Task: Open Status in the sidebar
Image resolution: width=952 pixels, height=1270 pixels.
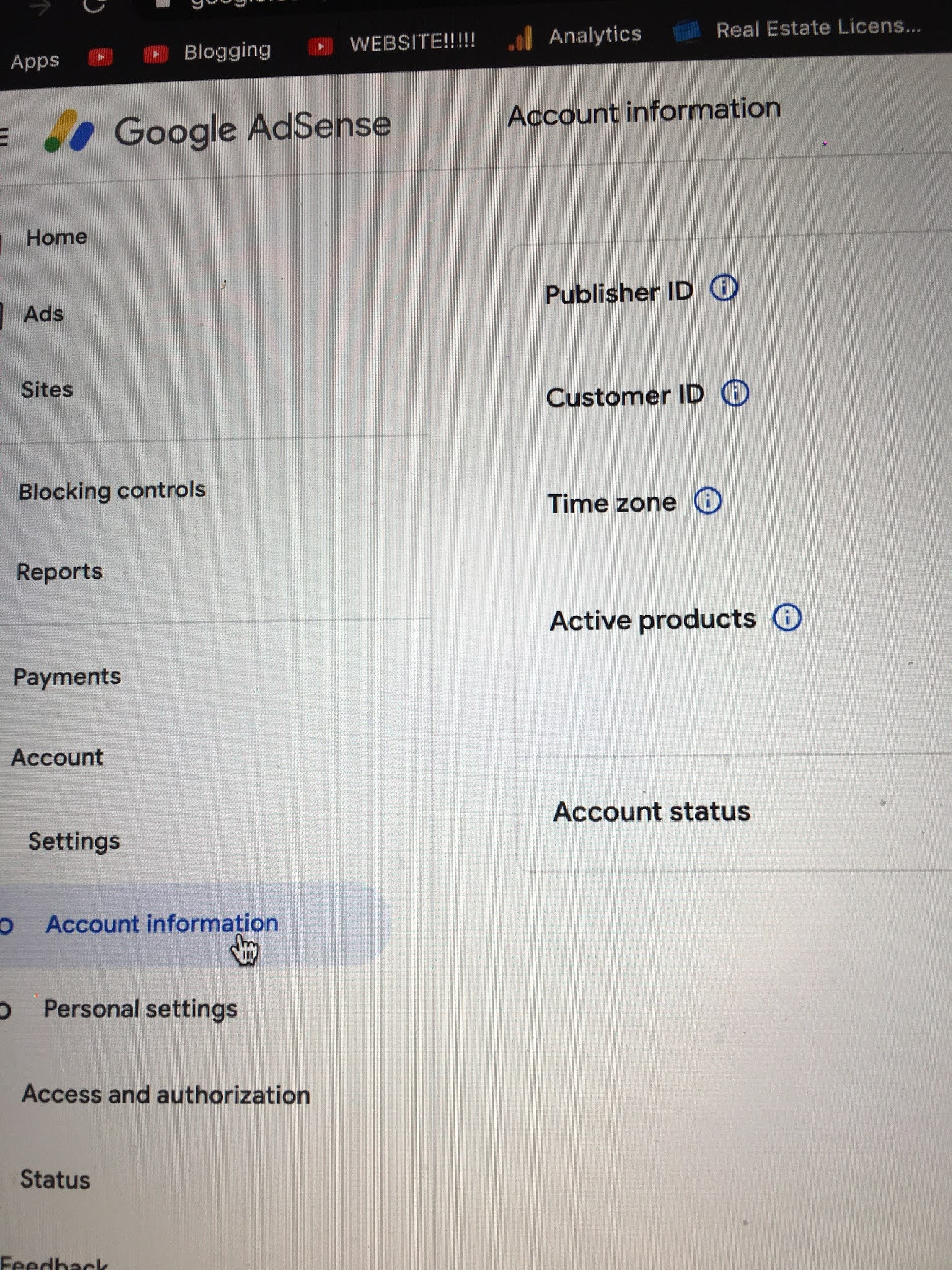Action: point(55,1179)
